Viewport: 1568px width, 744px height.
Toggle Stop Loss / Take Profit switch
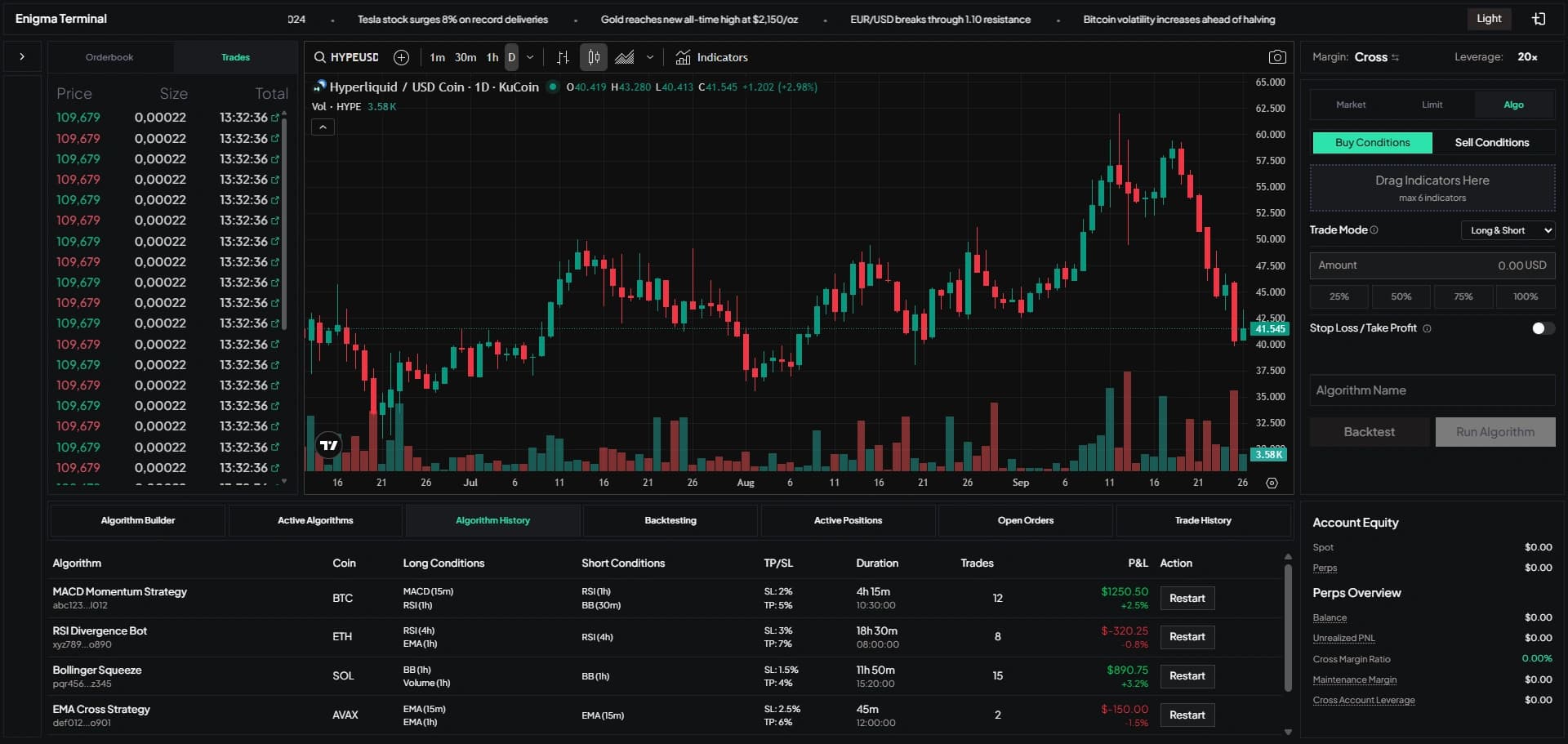(x=1543, y=328)
